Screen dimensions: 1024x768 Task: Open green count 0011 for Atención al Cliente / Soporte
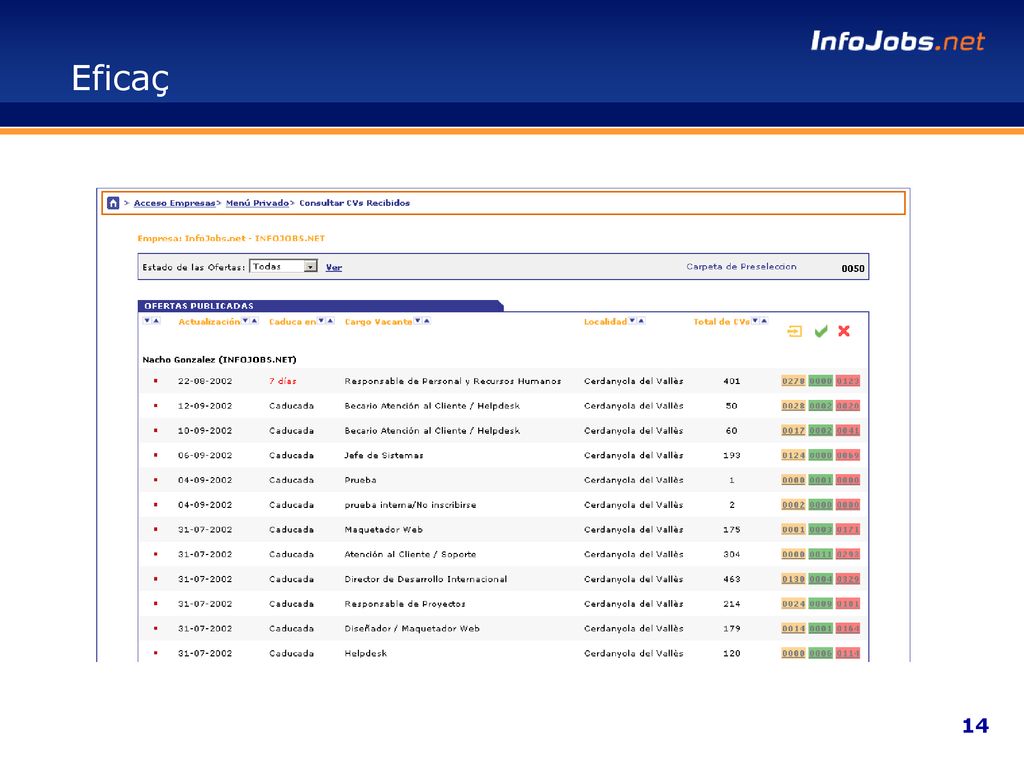tap(821, 554)
